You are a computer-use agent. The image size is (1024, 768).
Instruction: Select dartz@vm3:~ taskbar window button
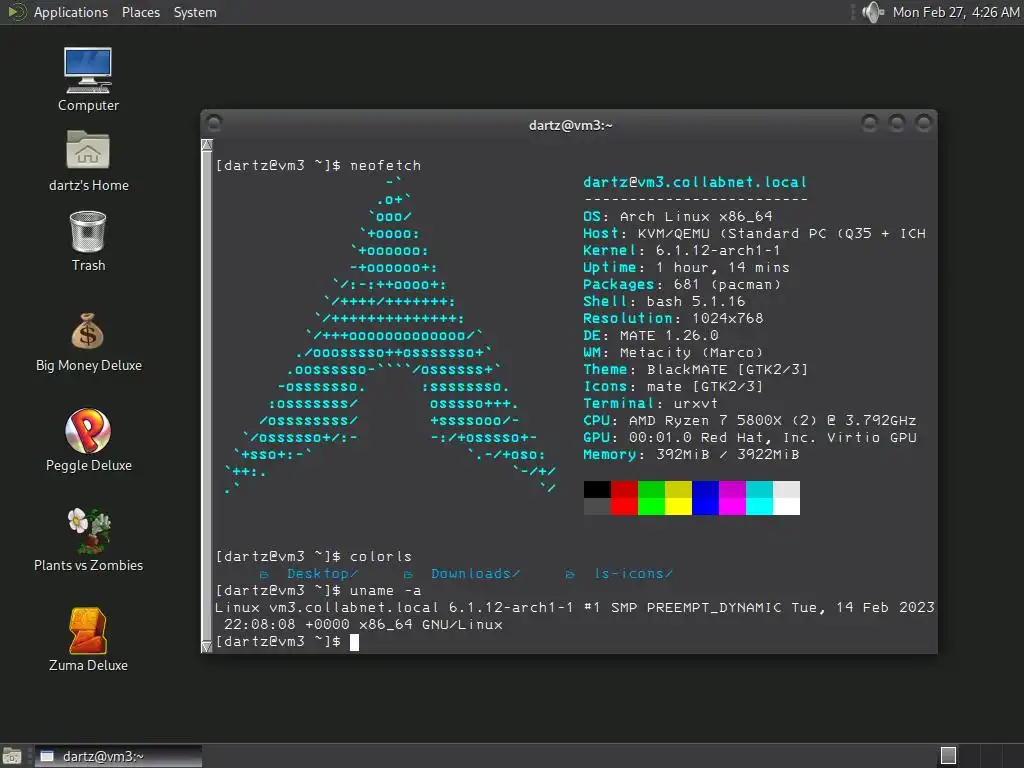click(x=118, y=756)
